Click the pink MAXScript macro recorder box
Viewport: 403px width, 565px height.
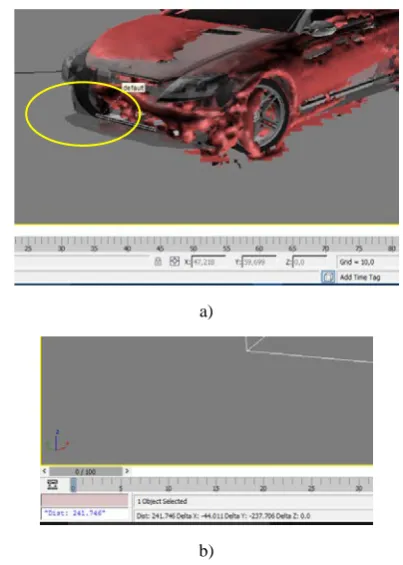(85, 501)
